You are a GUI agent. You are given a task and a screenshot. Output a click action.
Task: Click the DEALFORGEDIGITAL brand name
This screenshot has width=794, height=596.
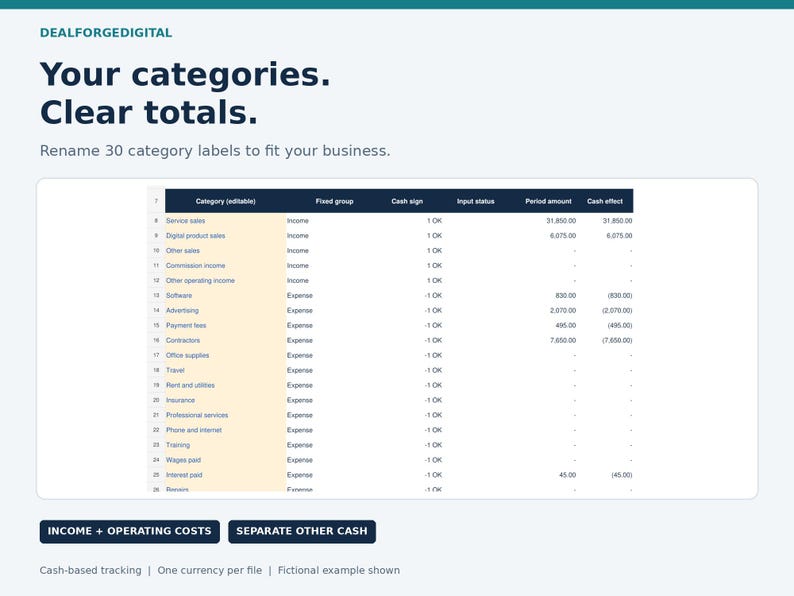tap(106, 33)
